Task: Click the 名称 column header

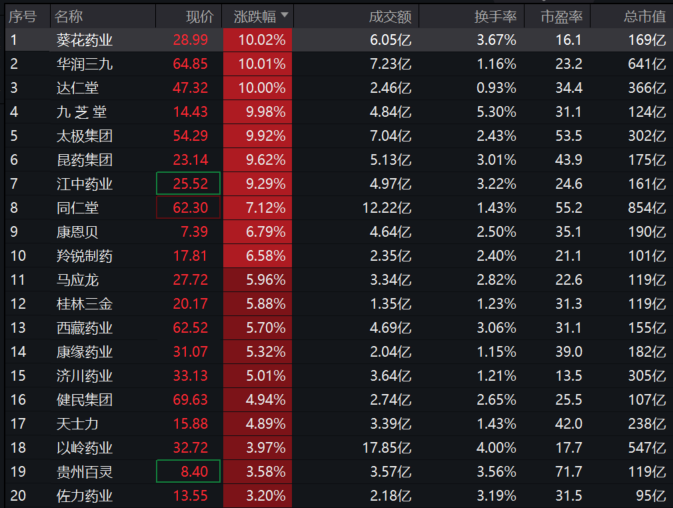Action: tap(69, 17)
